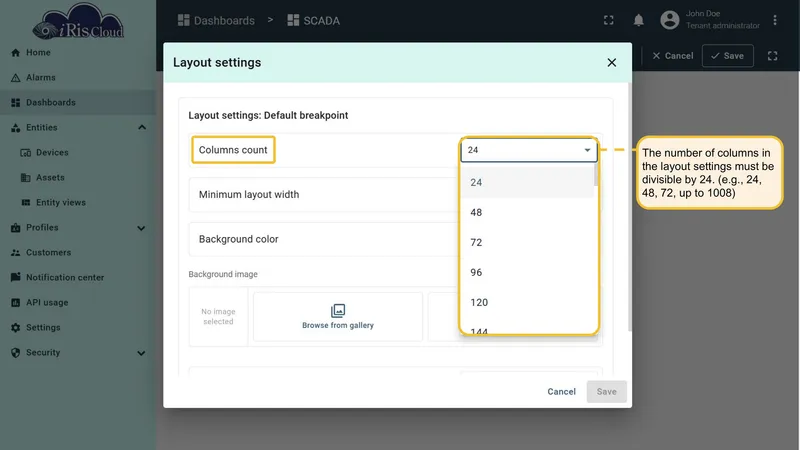
Task: Click Cancel in Layout settings dialog
Action: pyautogui.click(x=561, y=392)
